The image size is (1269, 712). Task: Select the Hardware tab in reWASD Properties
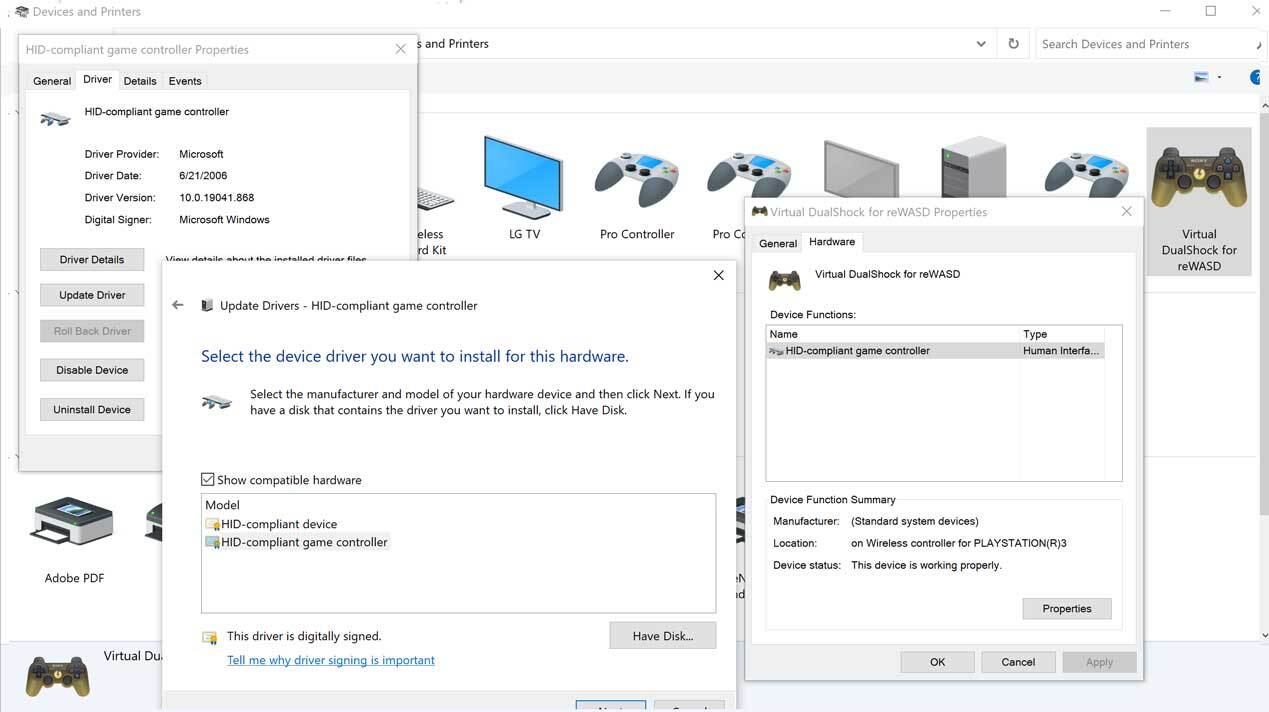832,242
